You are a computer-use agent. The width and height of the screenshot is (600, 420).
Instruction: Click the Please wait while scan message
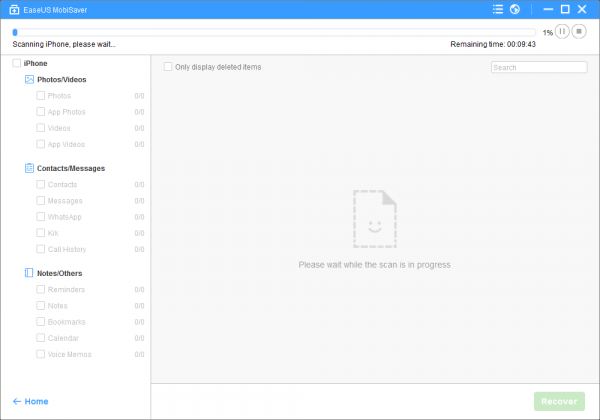click(374, 265)
